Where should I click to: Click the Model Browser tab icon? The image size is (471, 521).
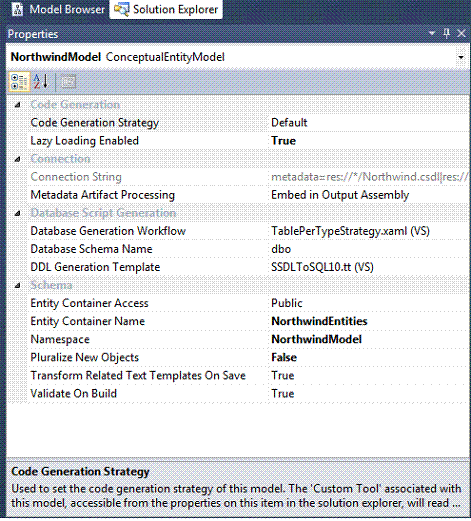(17, 9)
